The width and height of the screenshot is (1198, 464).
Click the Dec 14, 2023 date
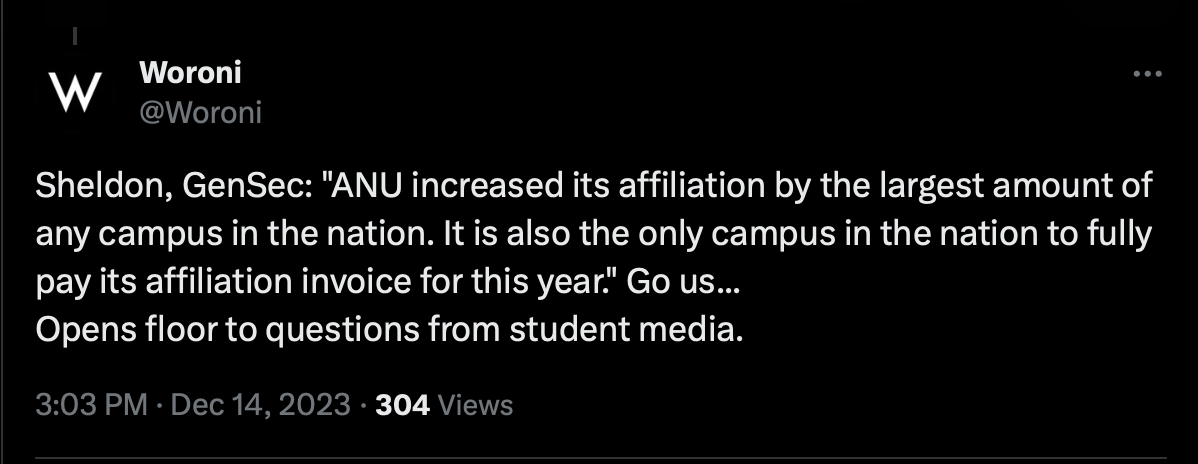tap(261, 404)
